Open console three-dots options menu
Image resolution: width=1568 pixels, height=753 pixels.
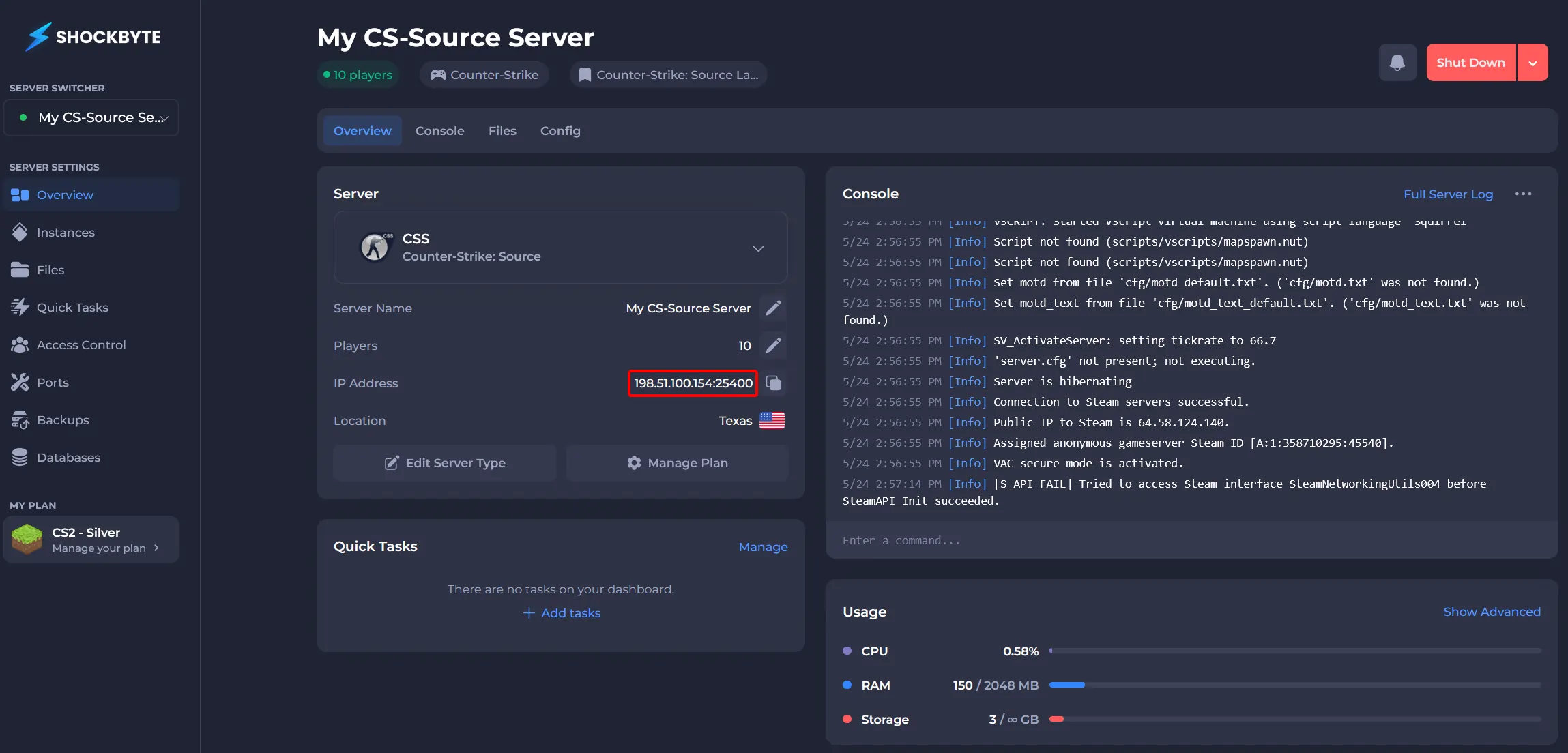tap(1523, 194)
